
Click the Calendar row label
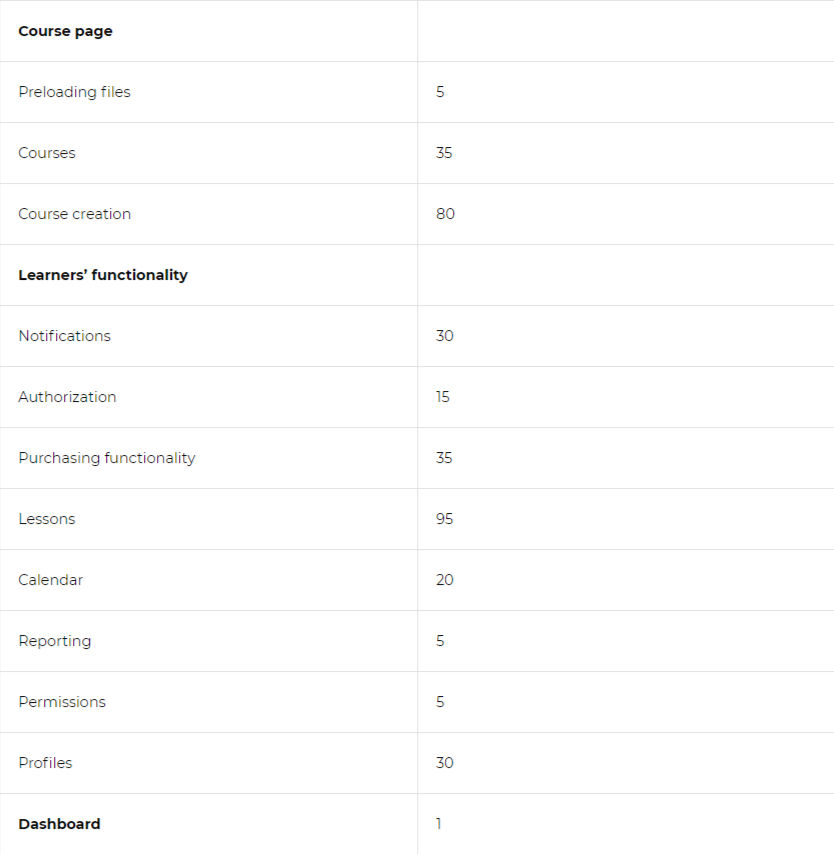click(51, 580)
